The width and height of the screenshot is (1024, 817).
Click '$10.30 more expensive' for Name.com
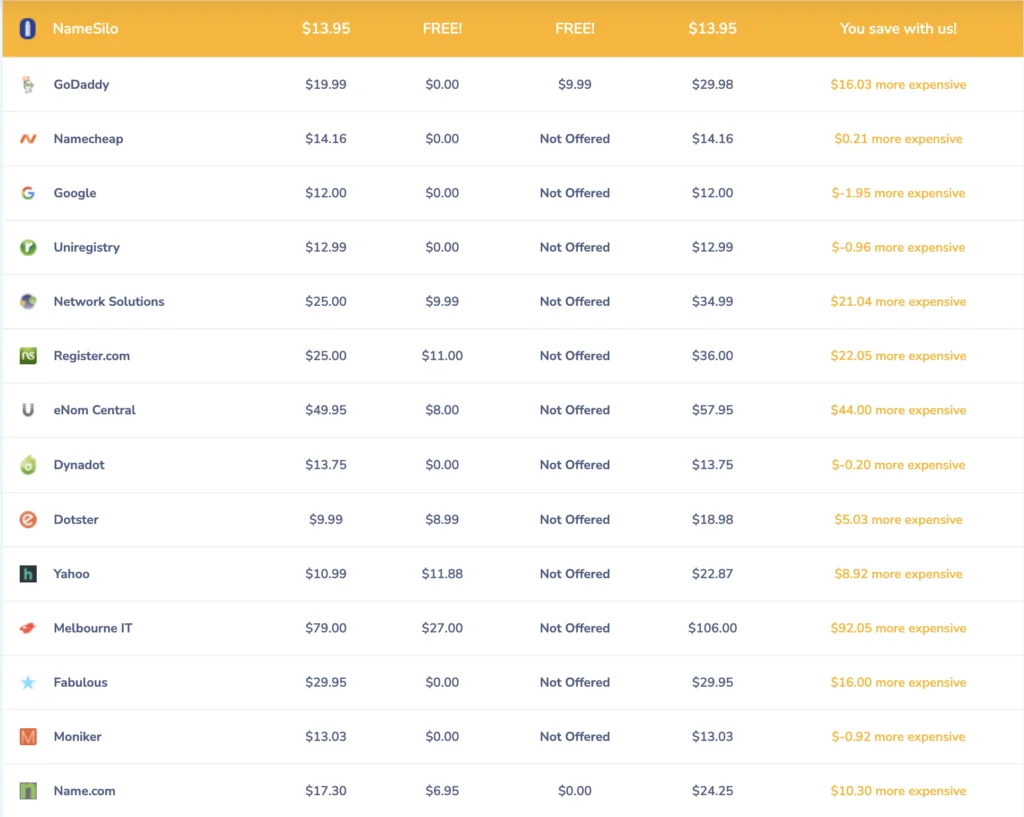tap(899, 791)
